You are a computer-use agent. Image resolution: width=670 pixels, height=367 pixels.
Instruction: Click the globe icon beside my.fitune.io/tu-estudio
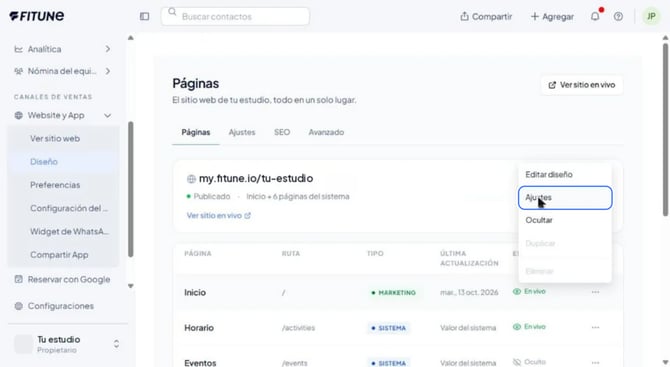191,179
